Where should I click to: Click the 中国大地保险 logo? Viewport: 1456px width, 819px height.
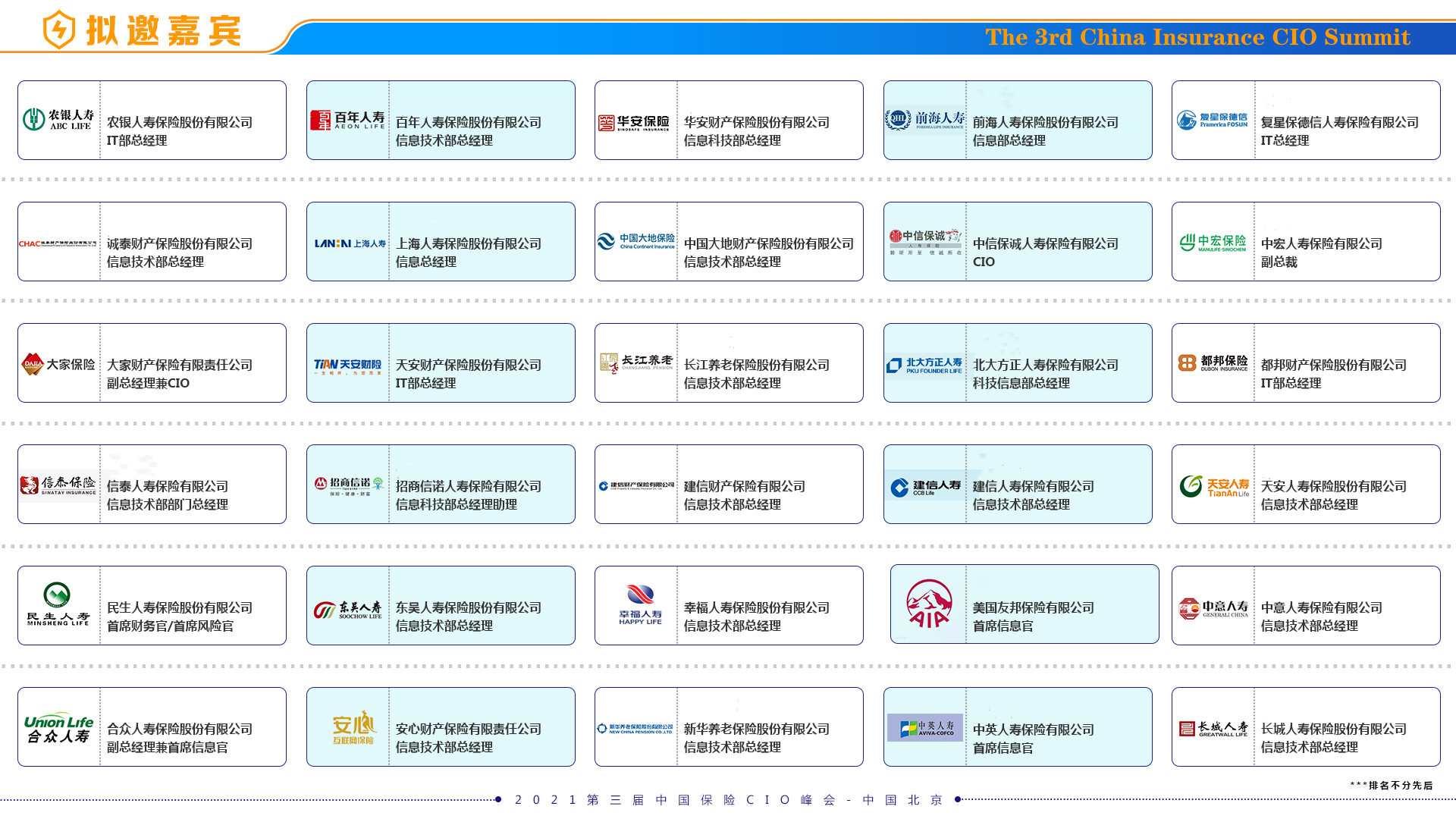(635, 241)
